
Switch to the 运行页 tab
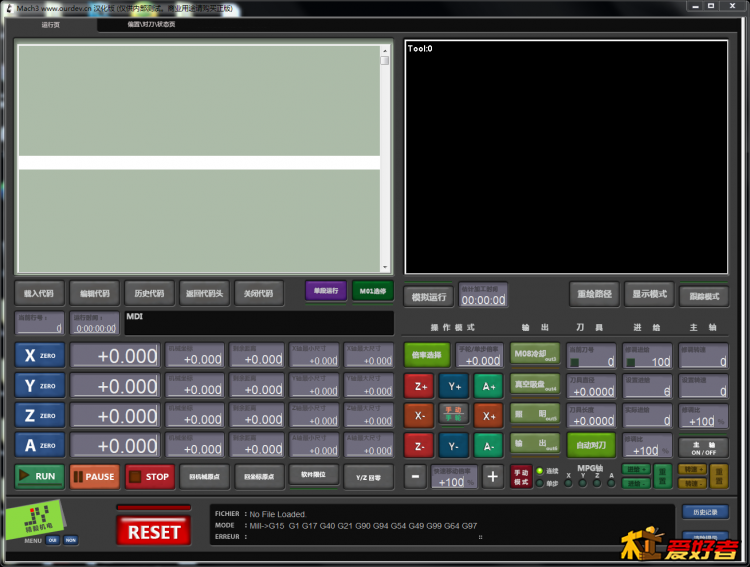[x=51, y=25]
